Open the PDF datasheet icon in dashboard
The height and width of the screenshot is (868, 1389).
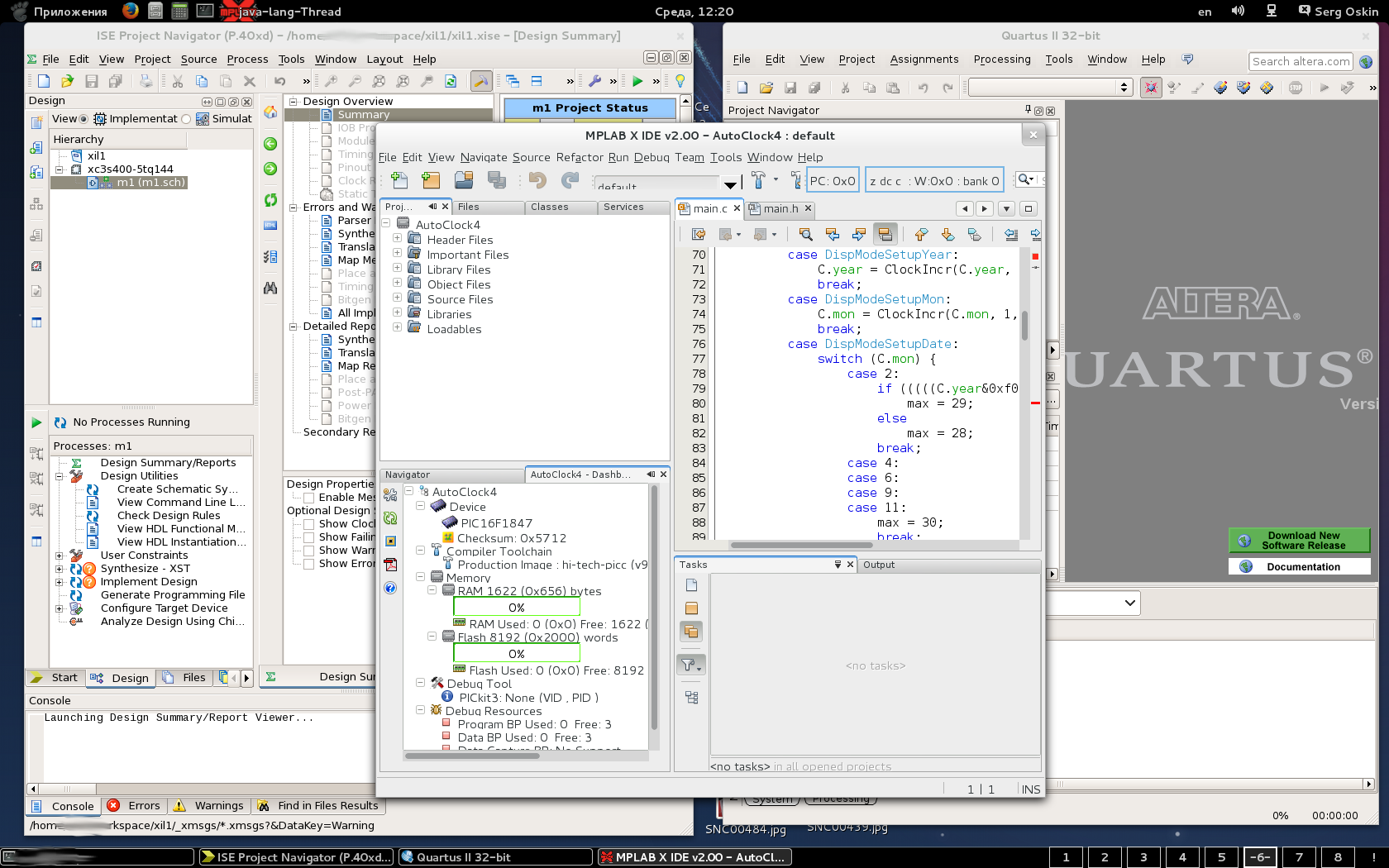[x=390, y=565]
